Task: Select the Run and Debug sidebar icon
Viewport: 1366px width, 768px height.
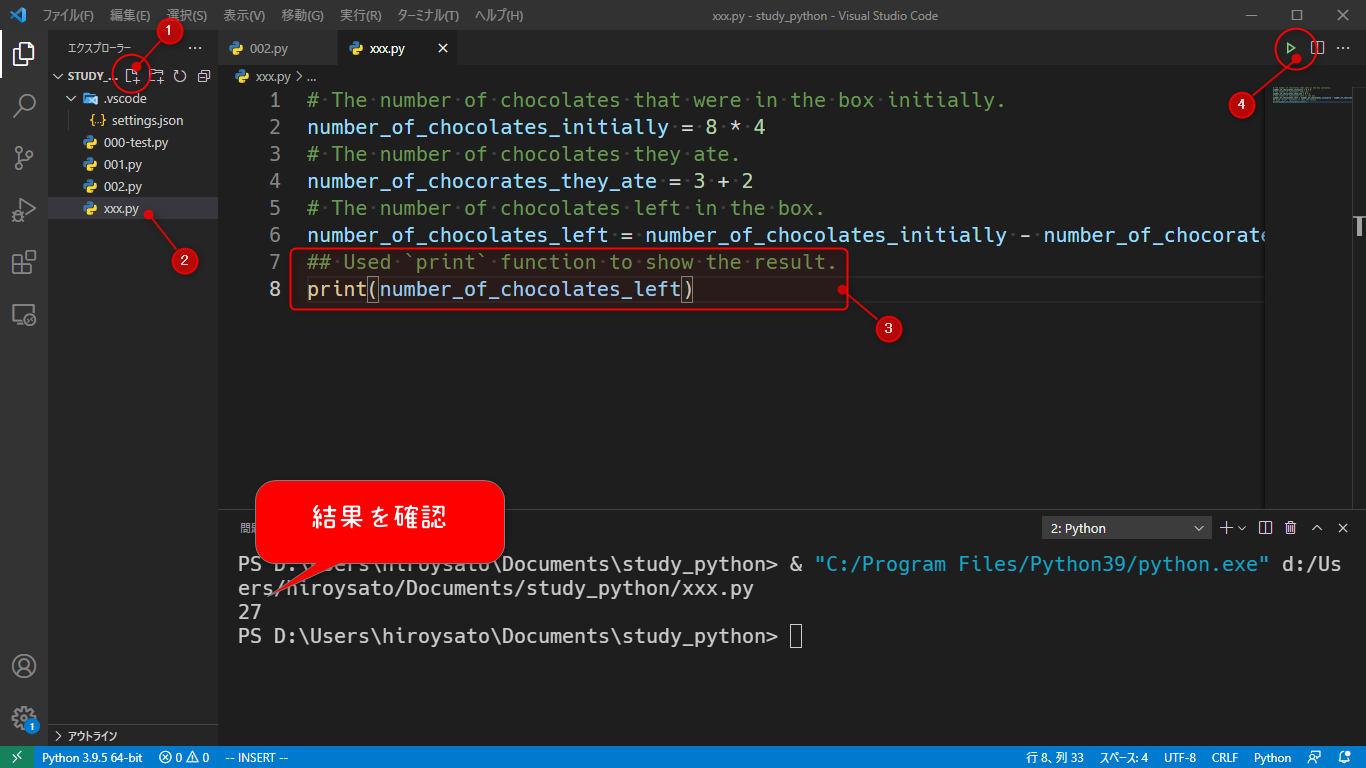Action: [24, 210]
